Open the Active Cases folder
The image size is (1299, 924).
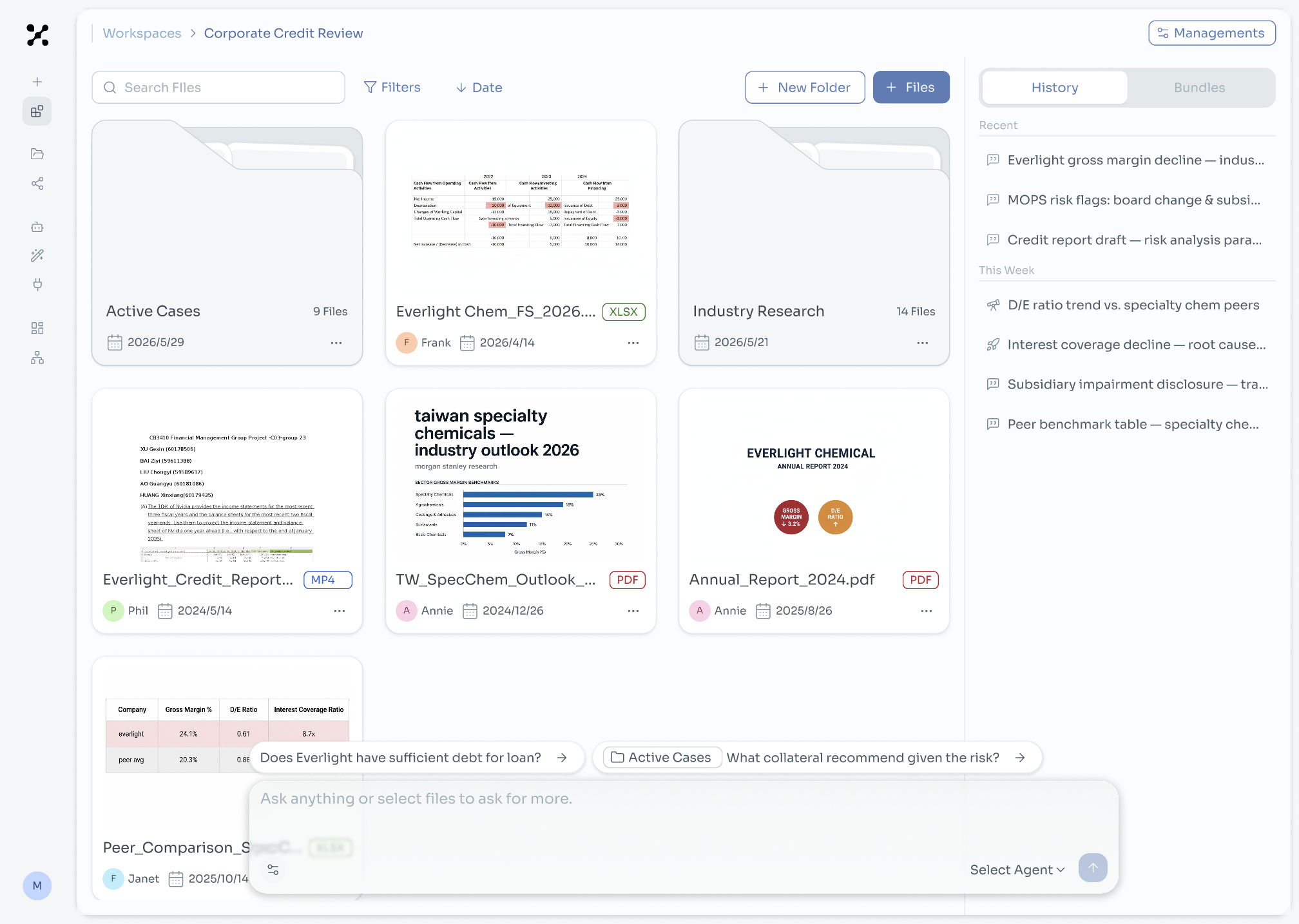[227, 243]
